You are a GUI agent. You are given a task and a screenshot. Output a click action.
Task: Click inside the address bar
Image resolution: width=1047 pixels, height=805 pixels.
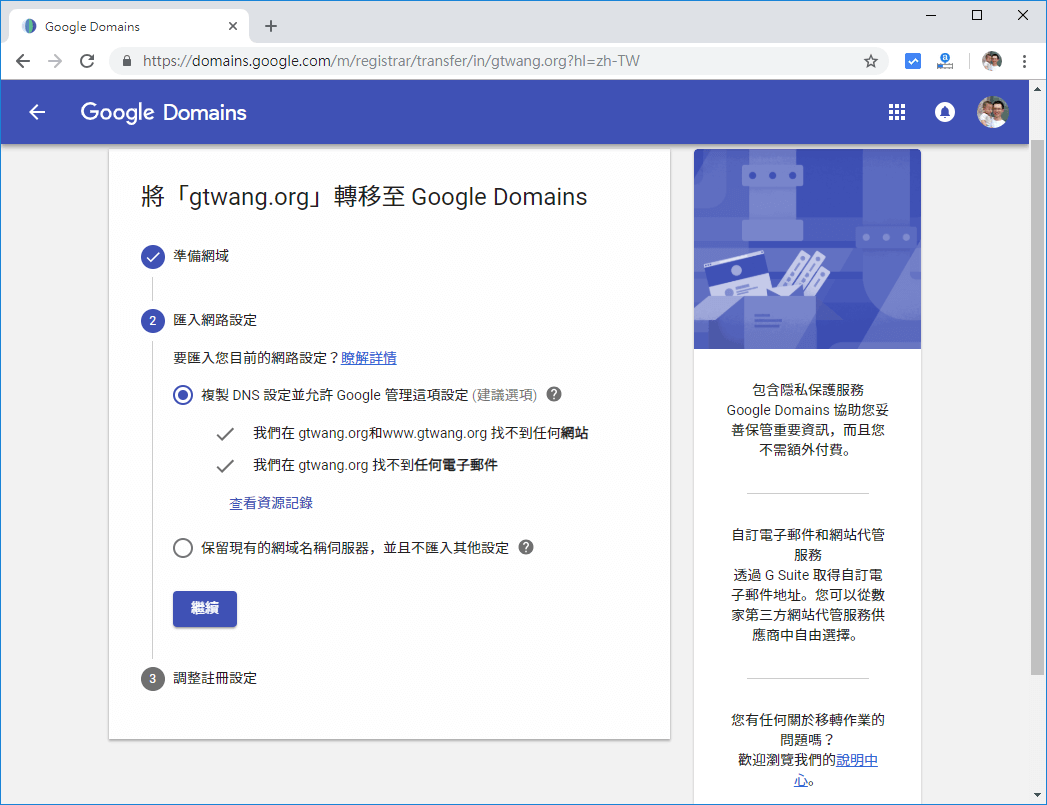pos(450,61)
